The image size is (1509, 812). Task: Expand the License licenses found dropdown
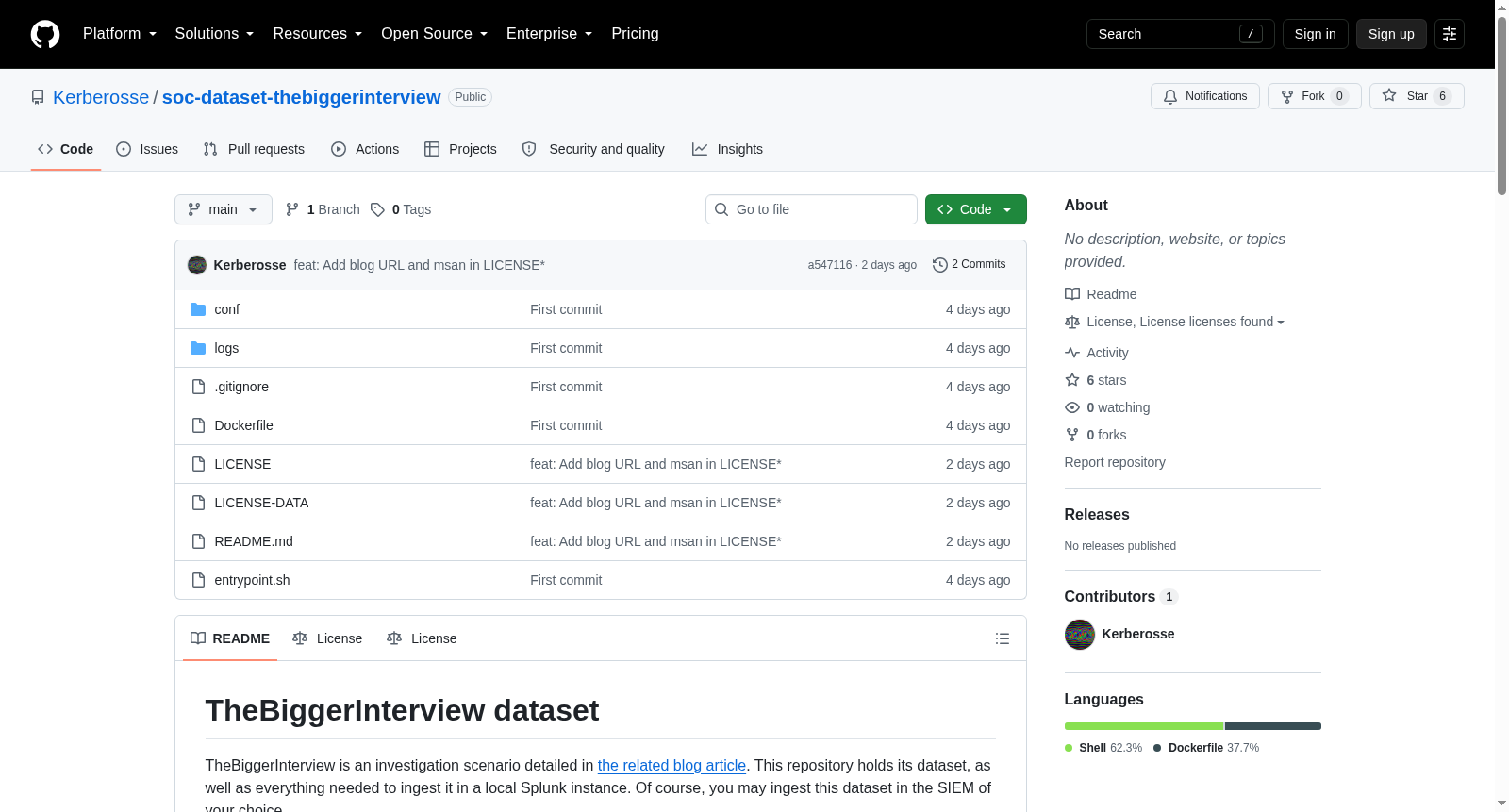(1186, 322)
